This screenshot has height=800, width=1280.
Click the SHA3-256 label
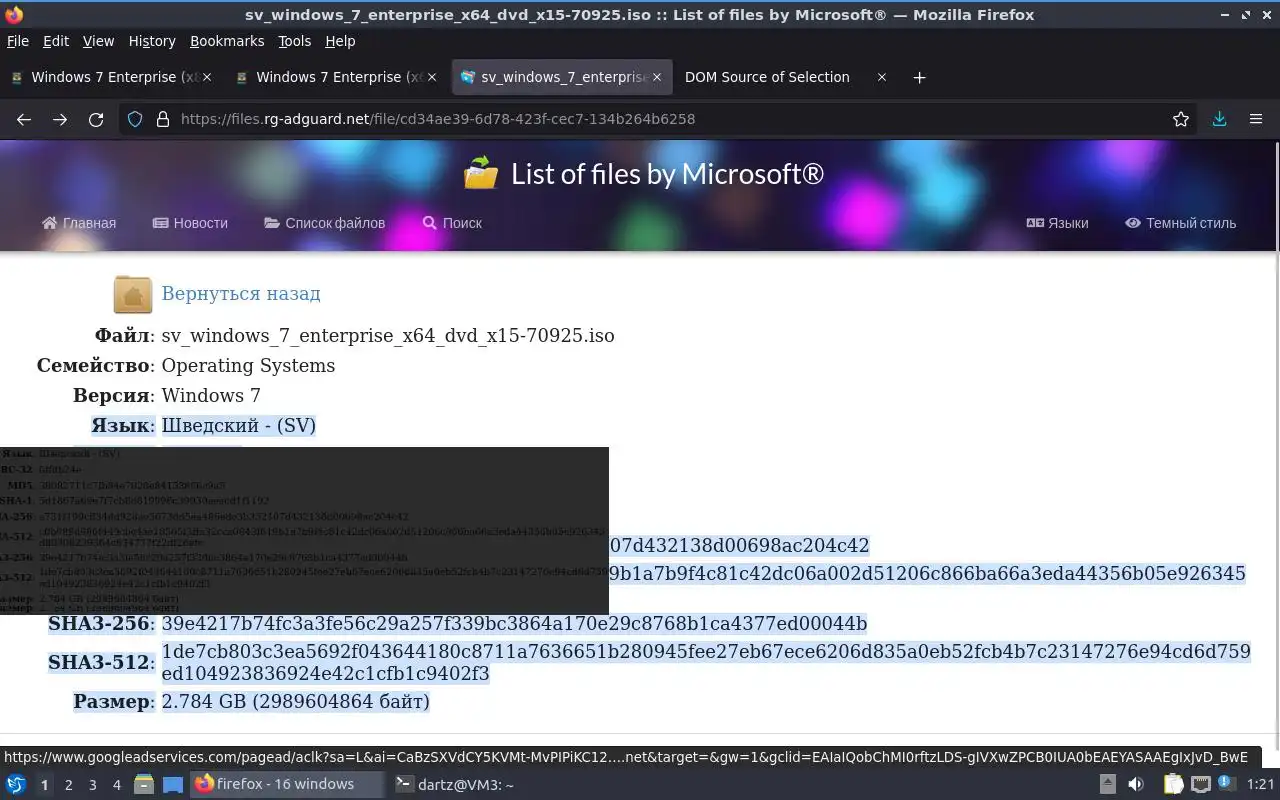tap(100, 624)
